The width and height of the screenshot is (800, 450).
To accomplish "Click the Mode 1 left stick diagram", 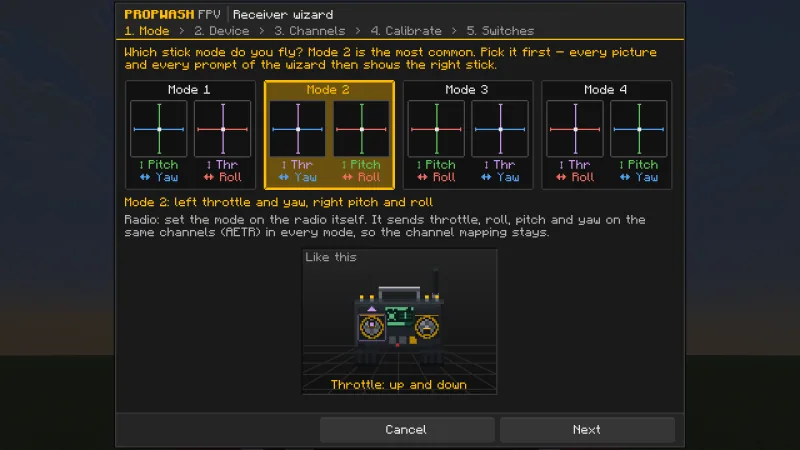I will (x=159, y=129).
